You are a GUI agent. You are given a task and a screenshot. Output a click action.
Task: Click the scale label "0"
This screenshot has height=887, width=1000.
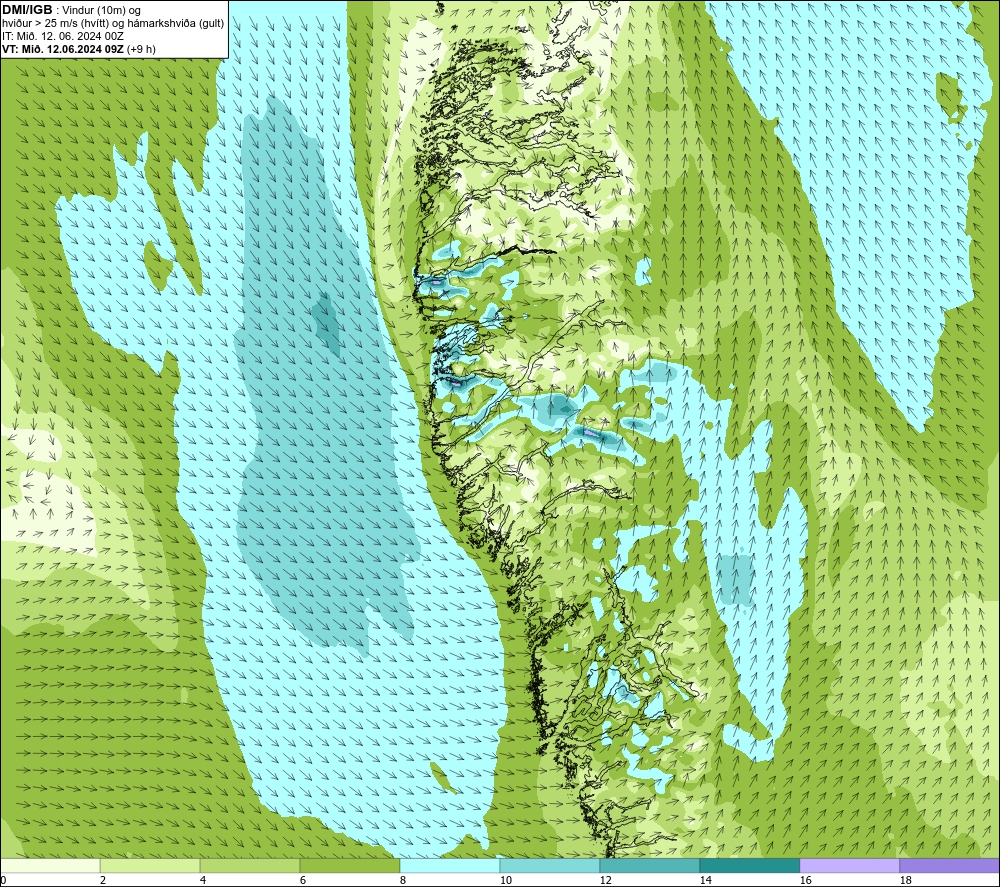[x=4, y=880]
